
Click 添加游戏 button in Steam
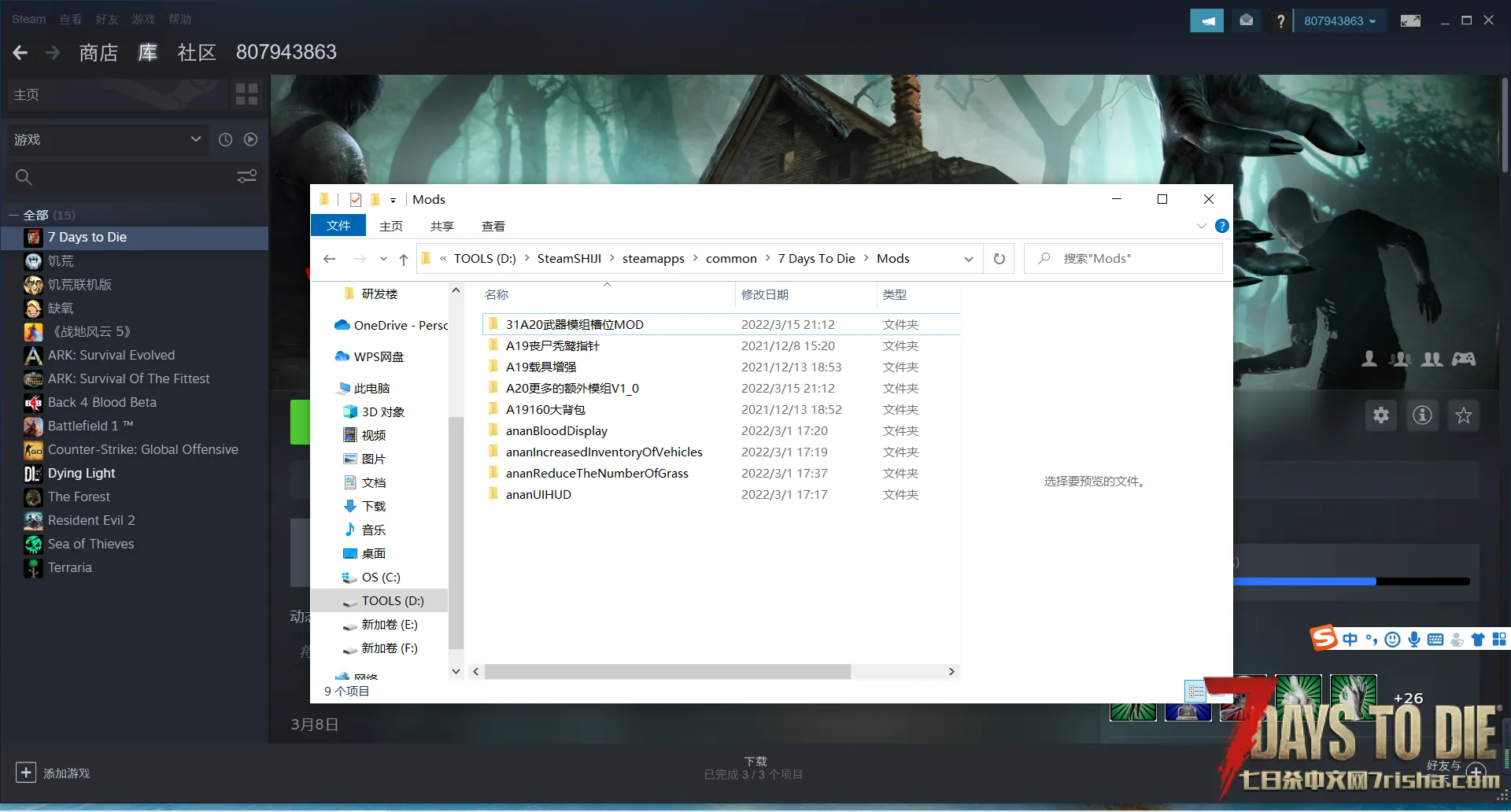(x=53, y=773)
